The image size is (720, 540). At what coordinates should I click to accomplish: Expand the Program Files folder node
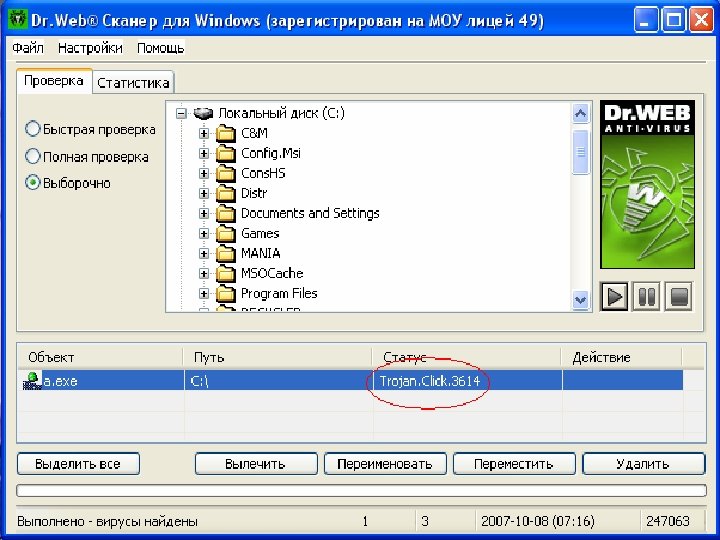[204, 294]
